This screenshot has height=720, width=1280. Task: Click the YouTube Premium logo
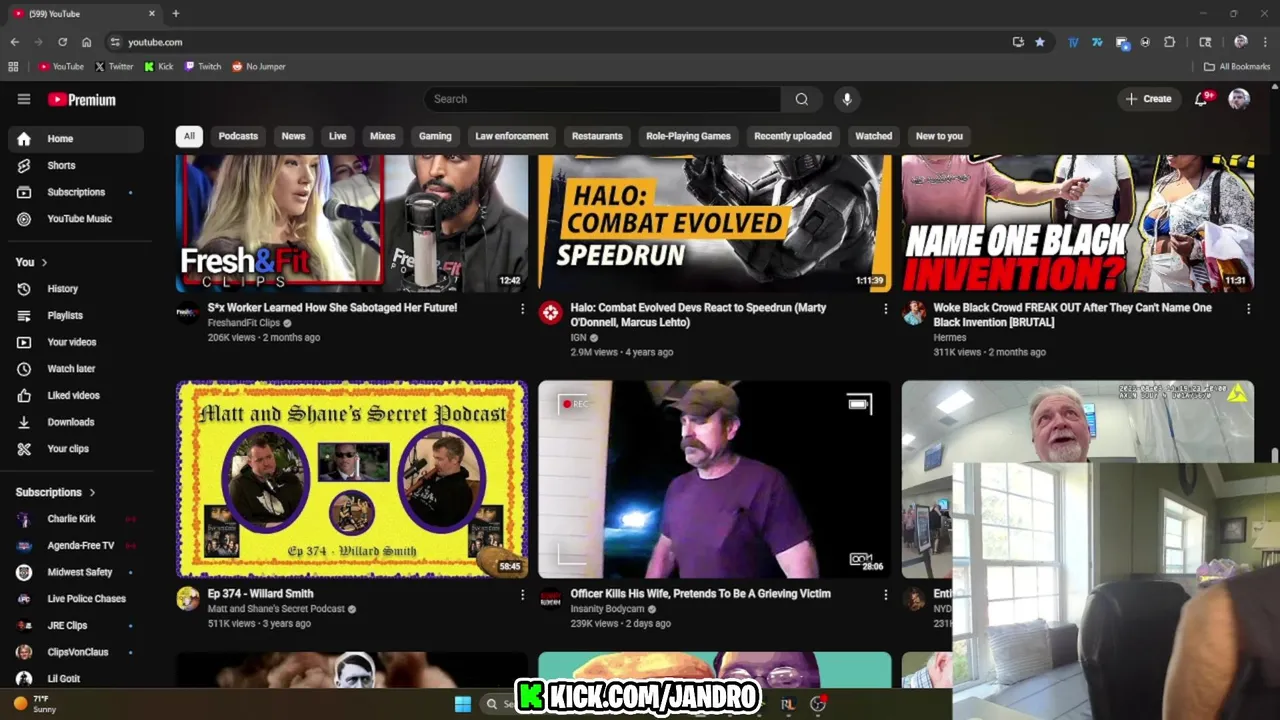(82, 99)
